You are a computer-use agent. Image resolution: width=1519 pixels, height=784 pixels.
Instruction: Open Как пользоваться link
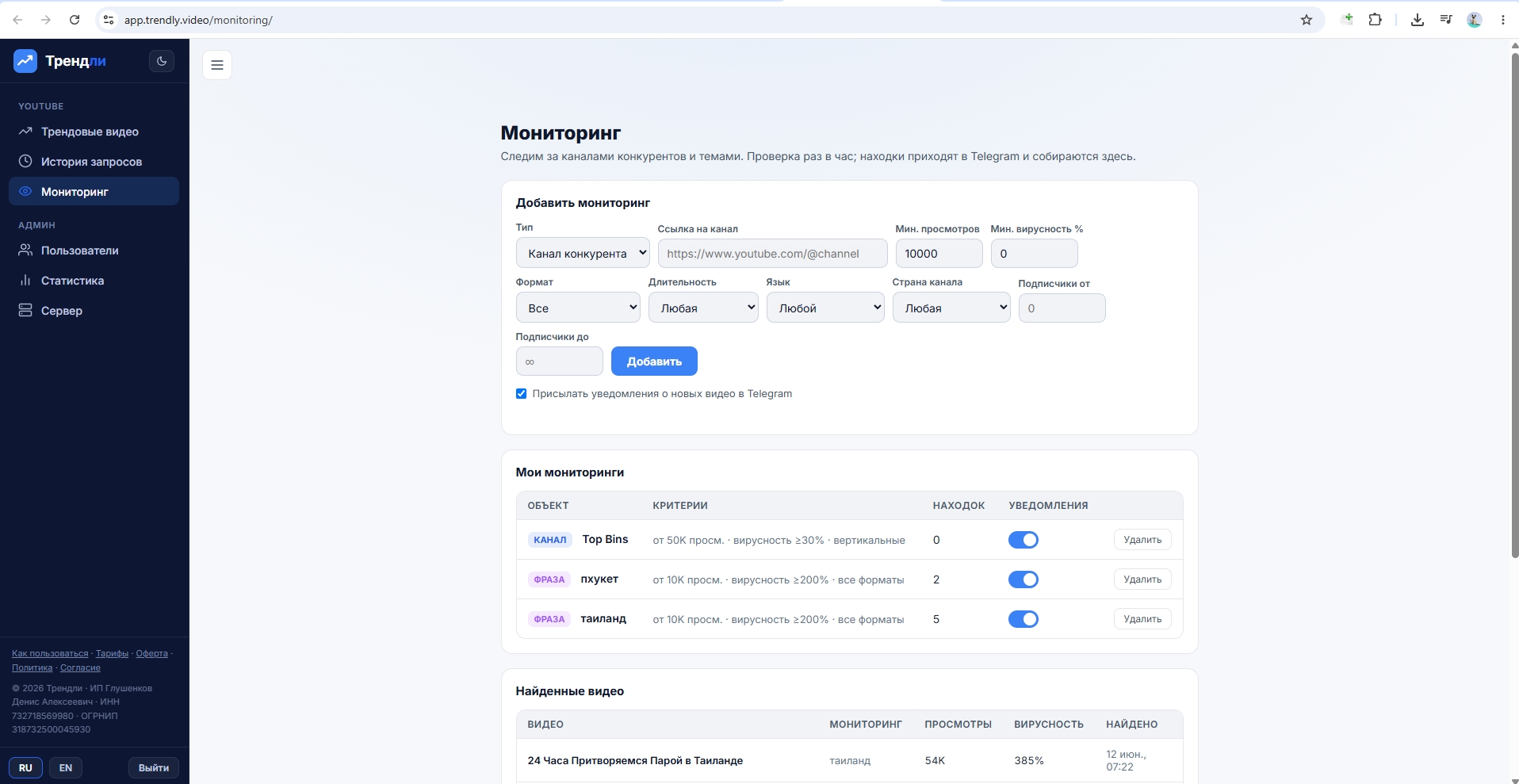pyautogui.click(x=50, y=653)
